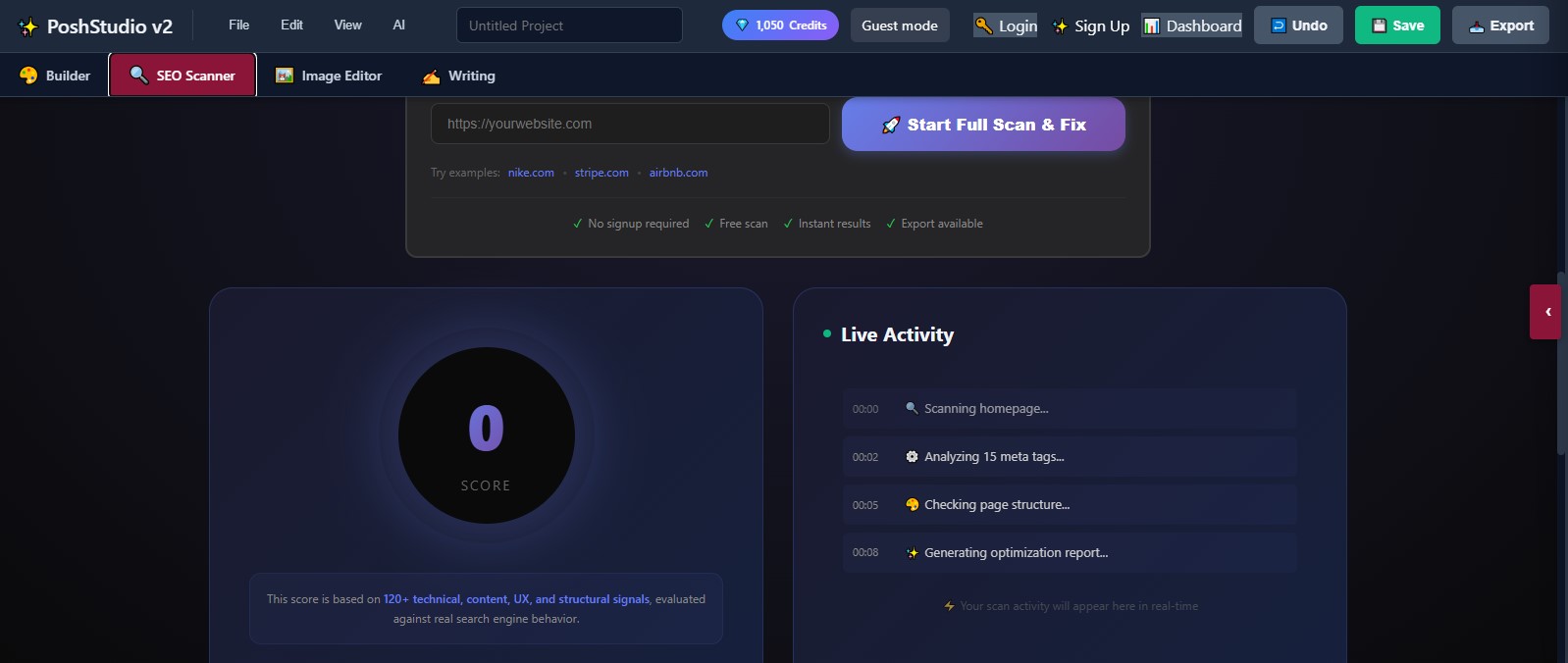This screenshot has height=663, width=1568.
Task: Click the lightning bolt icon in activity hint
Action: [949, 606]
